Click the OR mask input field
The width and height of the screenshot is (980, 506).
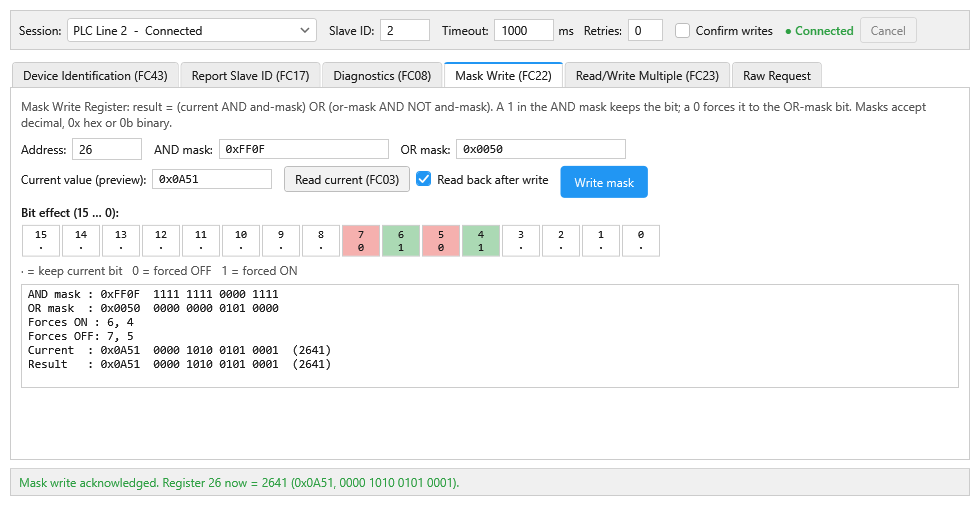click(541, 149)
